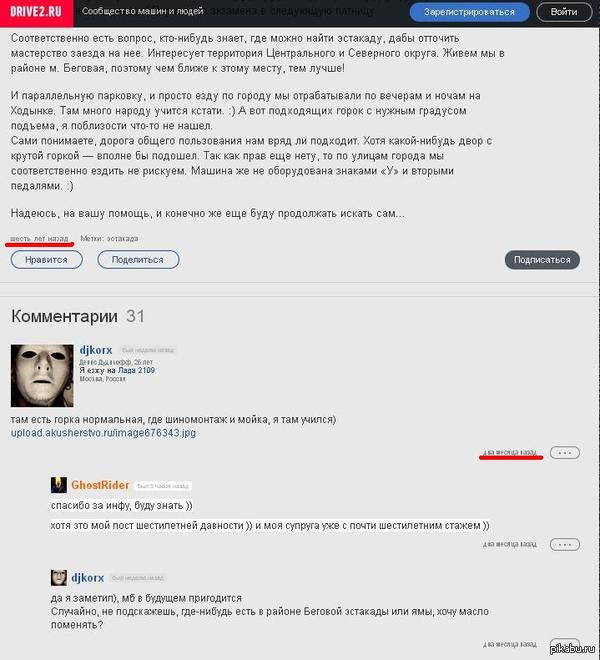
Task: Open three-dot menu on djkorx's last reply
Action: 565,644
